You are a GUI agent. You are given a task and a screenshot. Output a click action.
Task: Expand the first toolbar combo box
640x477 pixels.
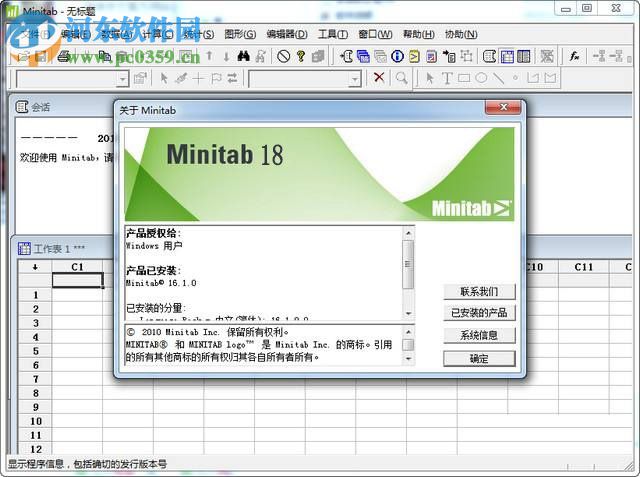coord(122,79)
